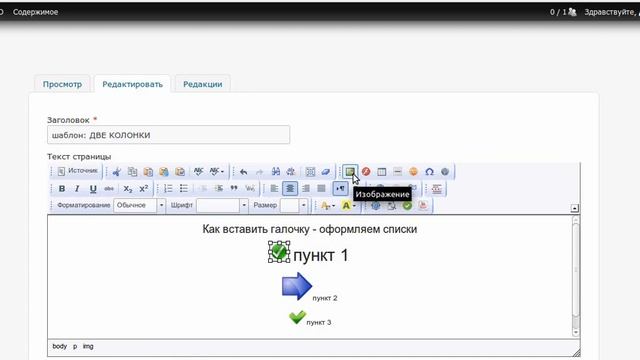Click the Paste from Word icon

tap(180, 172)
